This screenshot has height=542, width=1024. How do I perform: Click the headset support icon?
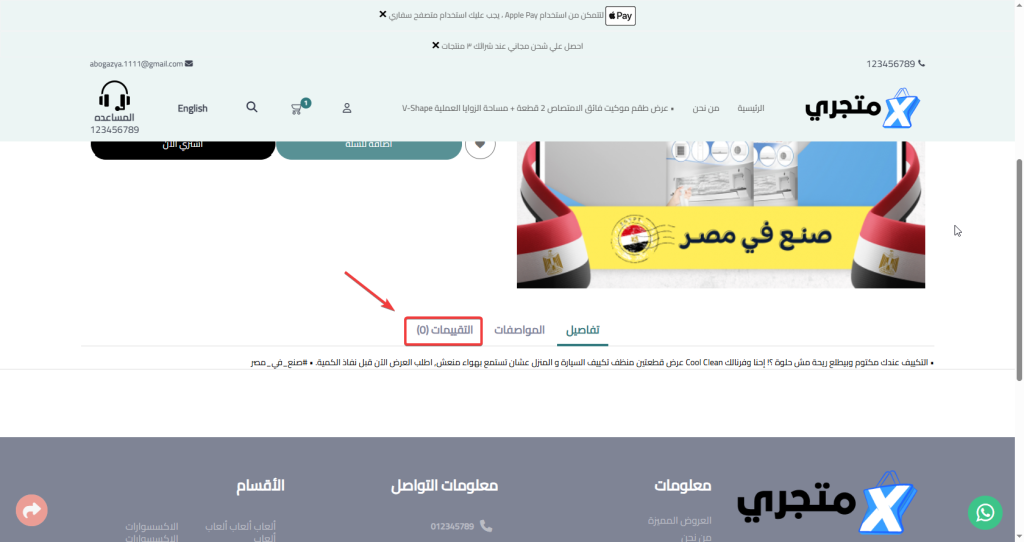click(x=115, y=96)
